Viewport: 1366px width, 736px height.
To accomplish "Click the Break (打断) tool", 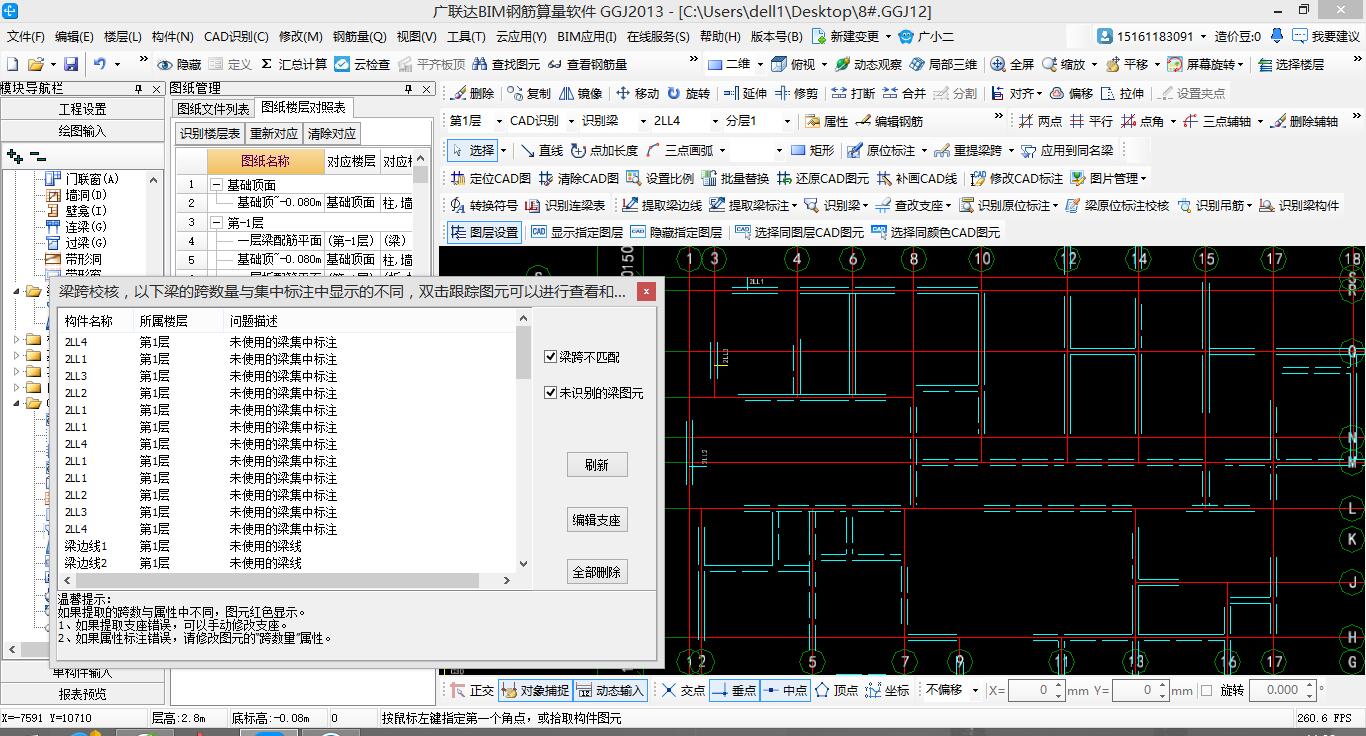I will tap(852, 93).
